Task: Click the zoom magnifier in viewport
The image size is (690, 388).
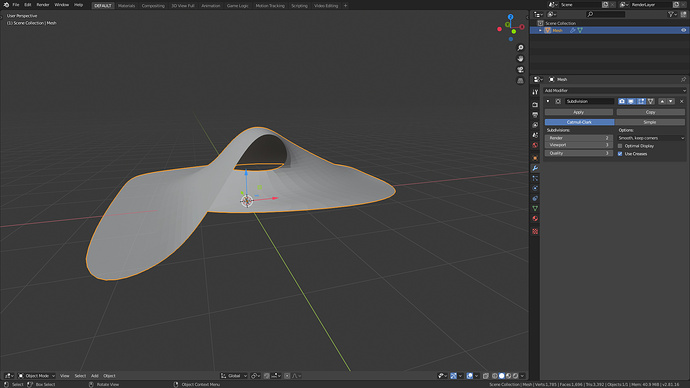Action: [520, 48]
